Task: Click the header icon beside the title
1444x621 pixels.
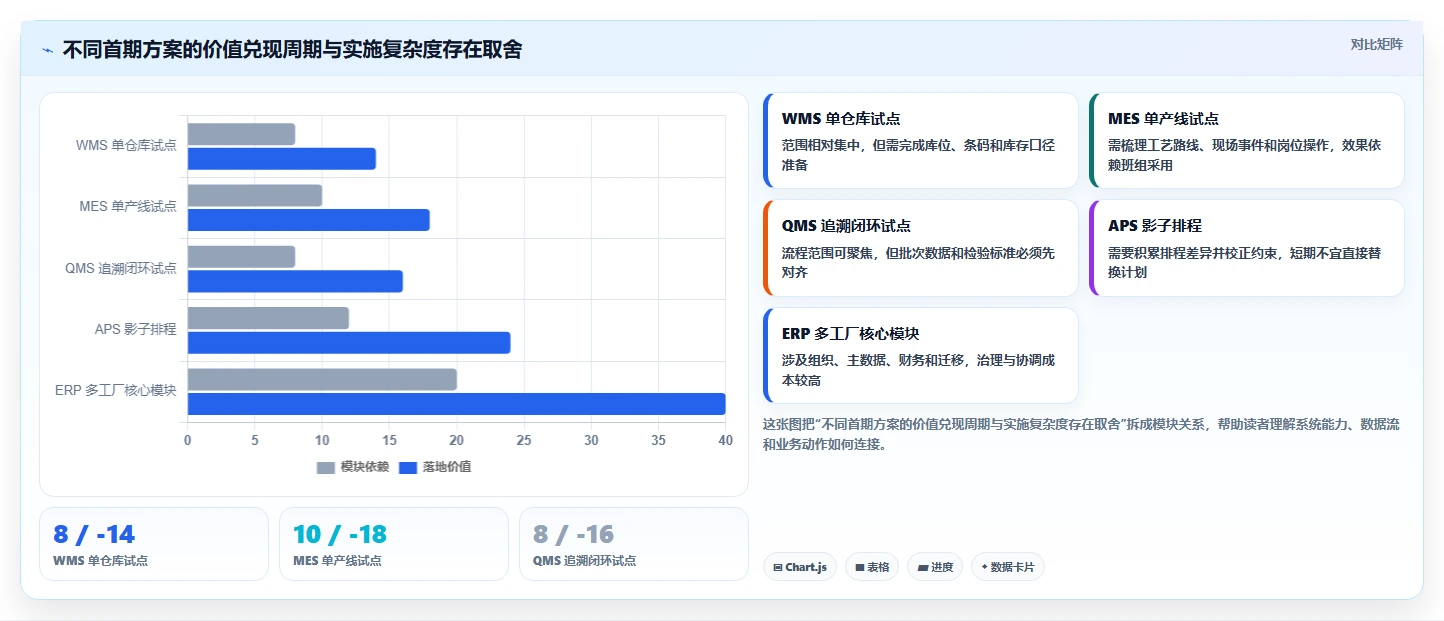Action: 47,50
